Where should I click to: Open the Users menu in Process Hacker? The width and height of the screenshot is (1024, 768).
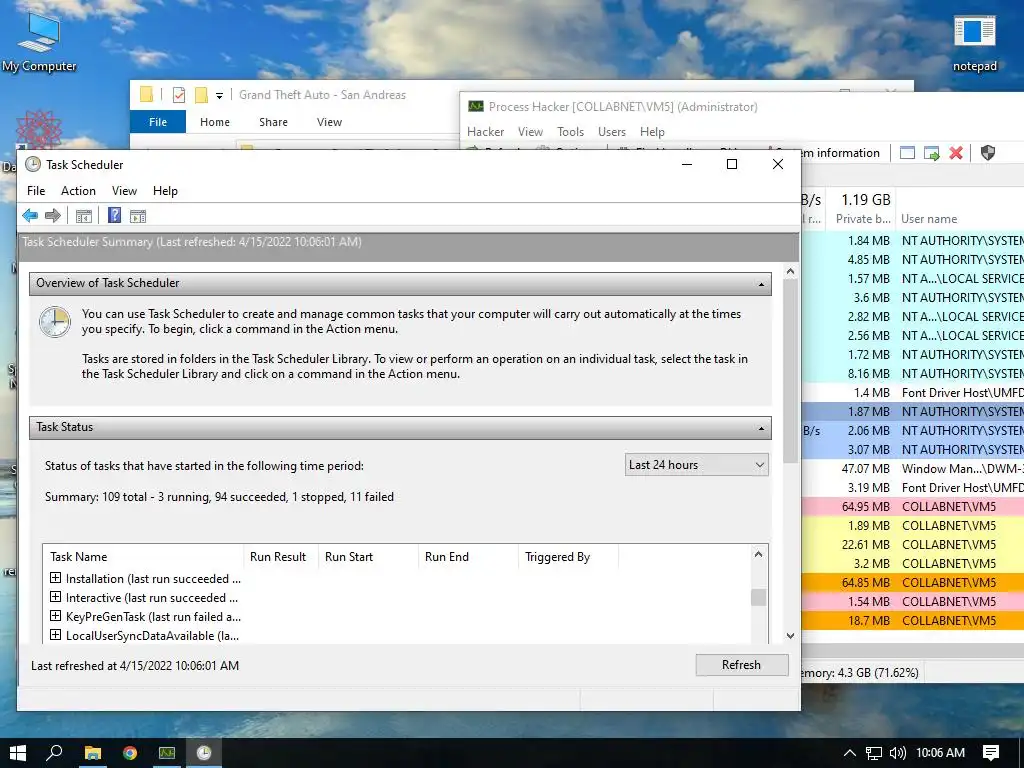pyautogui.click(x=612, y=132)
